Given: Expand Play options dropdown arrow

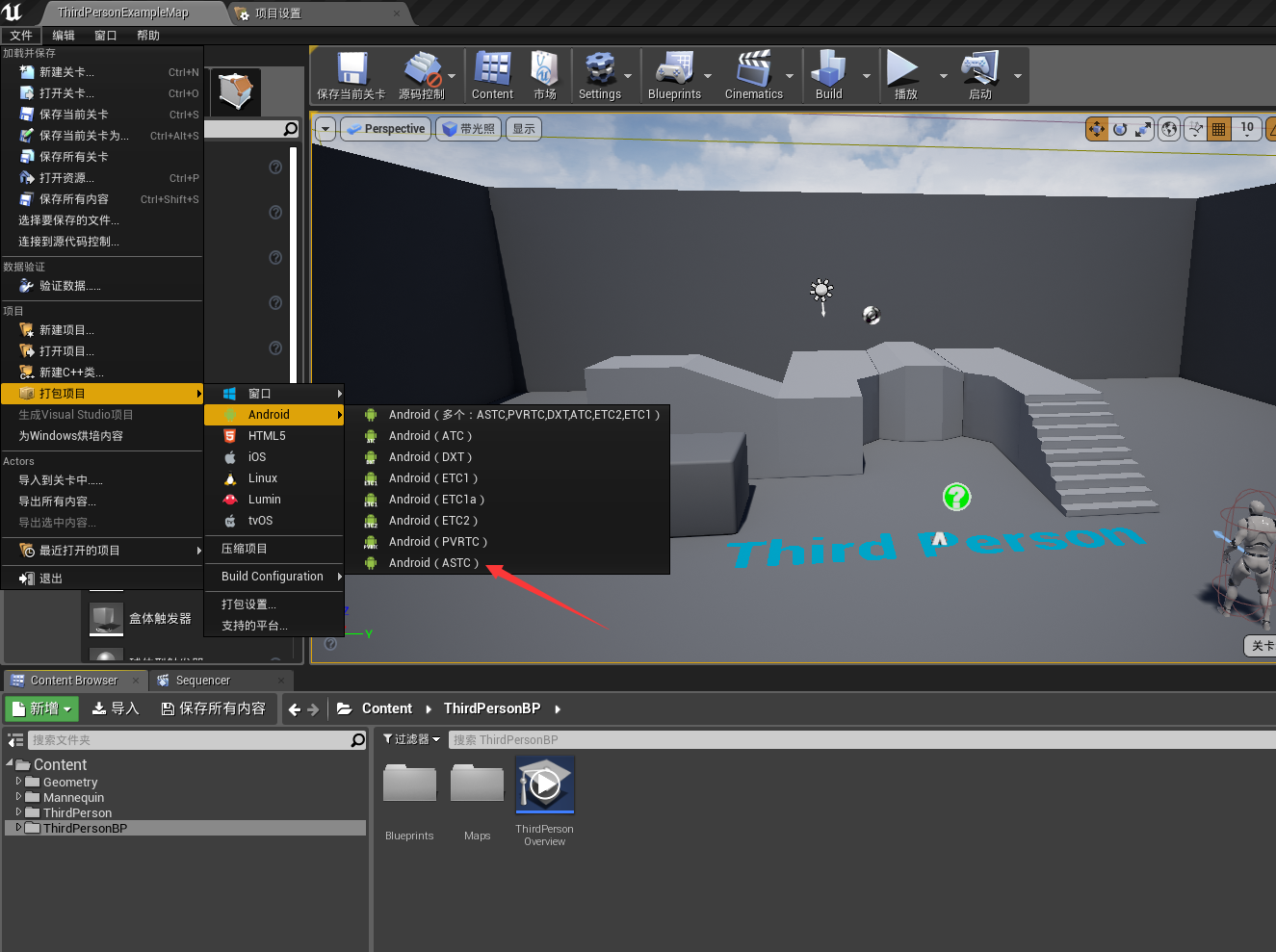Looking at the screenshot, I should coord(943,76).
